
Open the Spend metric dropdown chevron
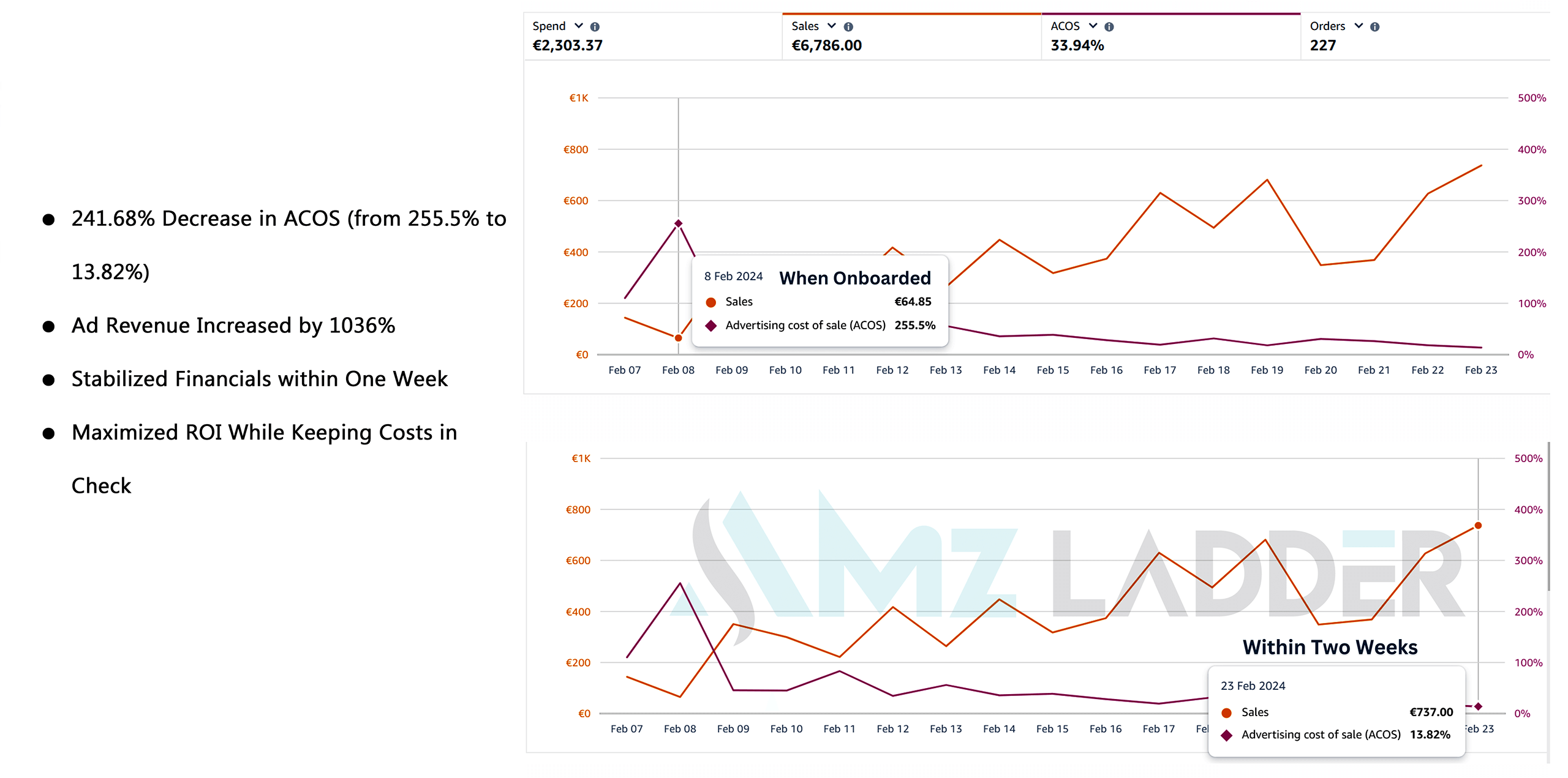(x=579, y=26)
